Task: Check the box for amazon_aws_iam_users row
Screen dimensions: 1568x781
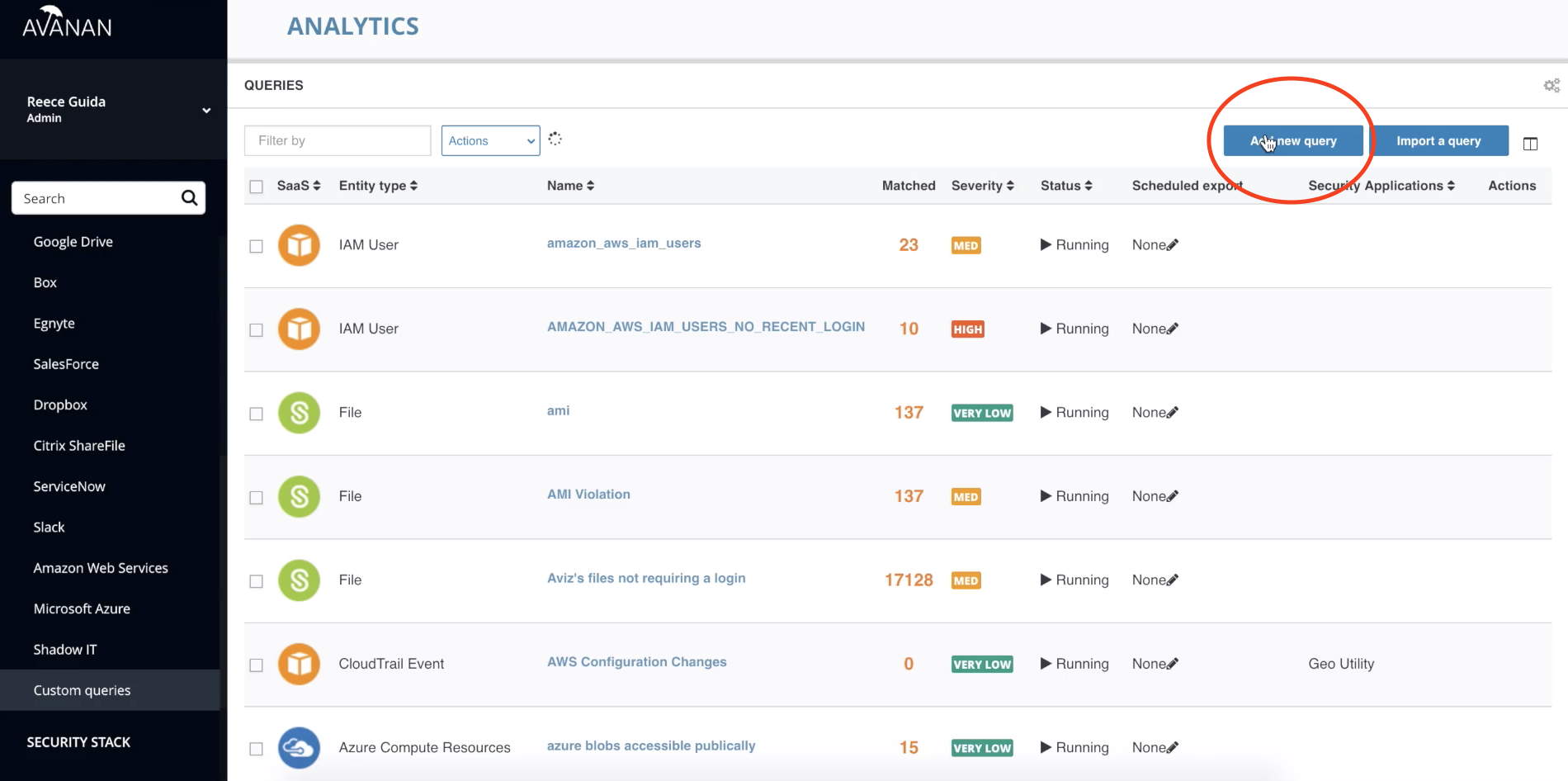Action: 256,246
